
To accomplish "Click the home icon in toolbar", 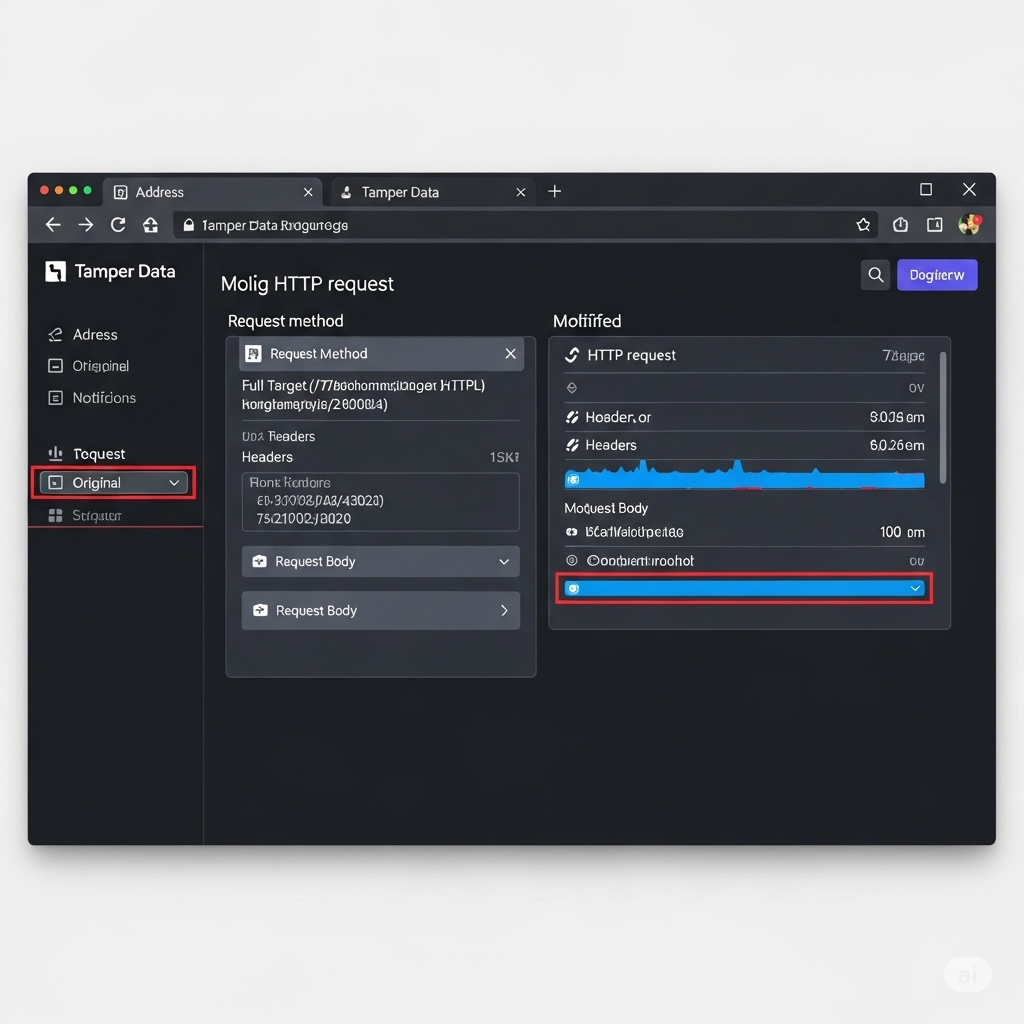I will point(150,225).
